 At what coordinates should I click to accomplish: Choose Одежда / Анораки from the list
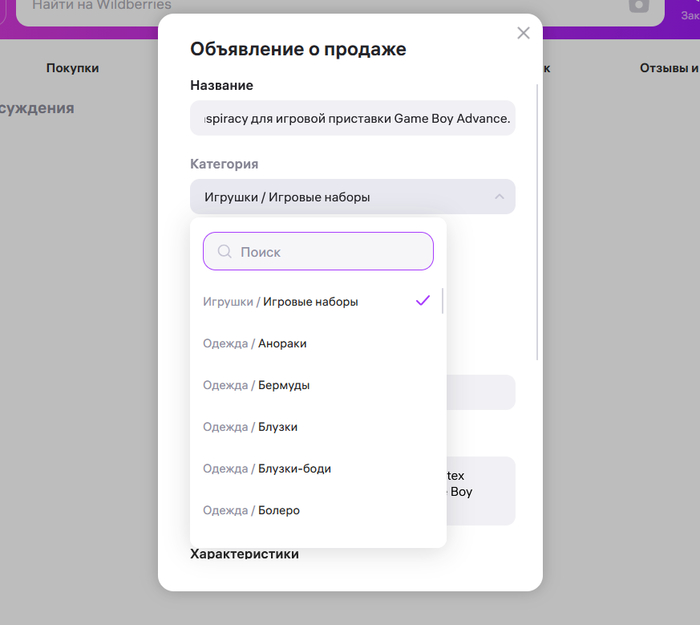pyautogui.click(x=255, y=344)
